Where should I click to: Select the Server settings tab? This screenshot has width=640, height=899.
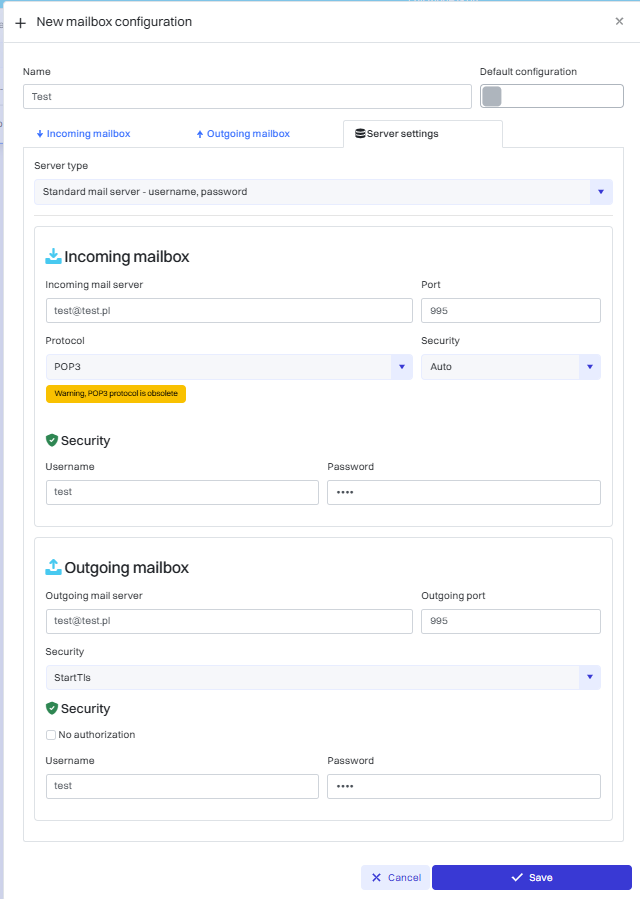coord(421,134)
